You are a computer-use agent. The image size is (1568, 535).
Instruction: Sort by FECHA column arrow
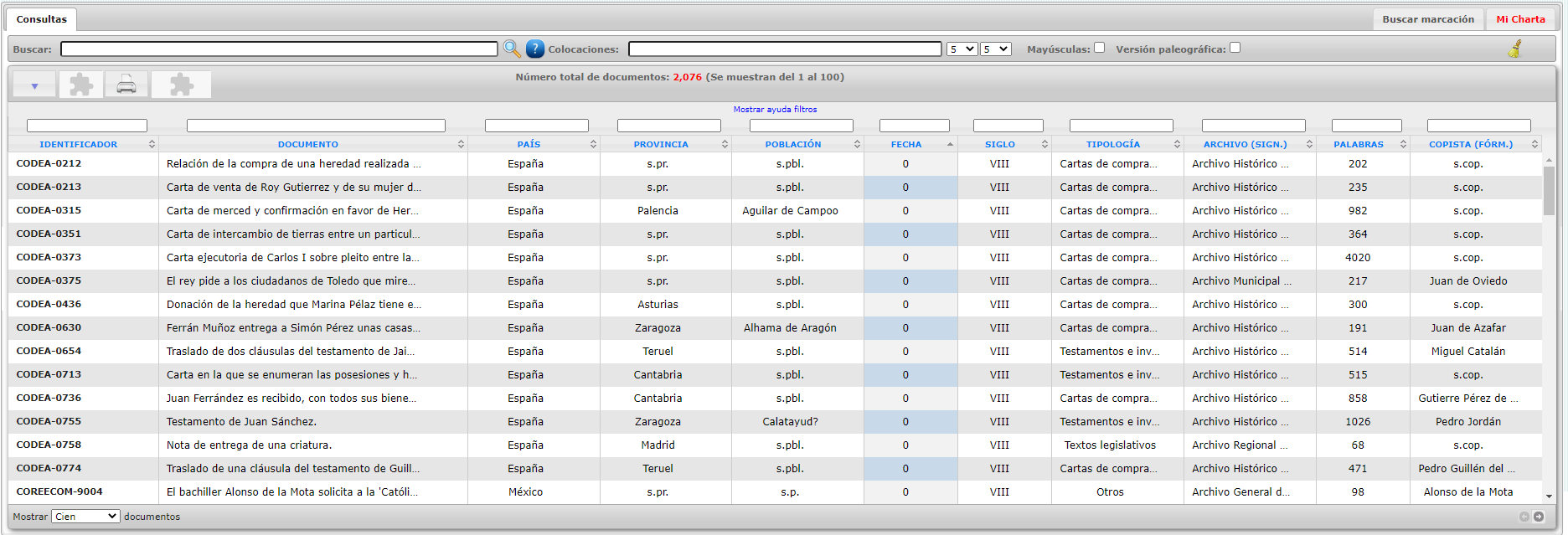pyautogui.click(x=950, y=144)
